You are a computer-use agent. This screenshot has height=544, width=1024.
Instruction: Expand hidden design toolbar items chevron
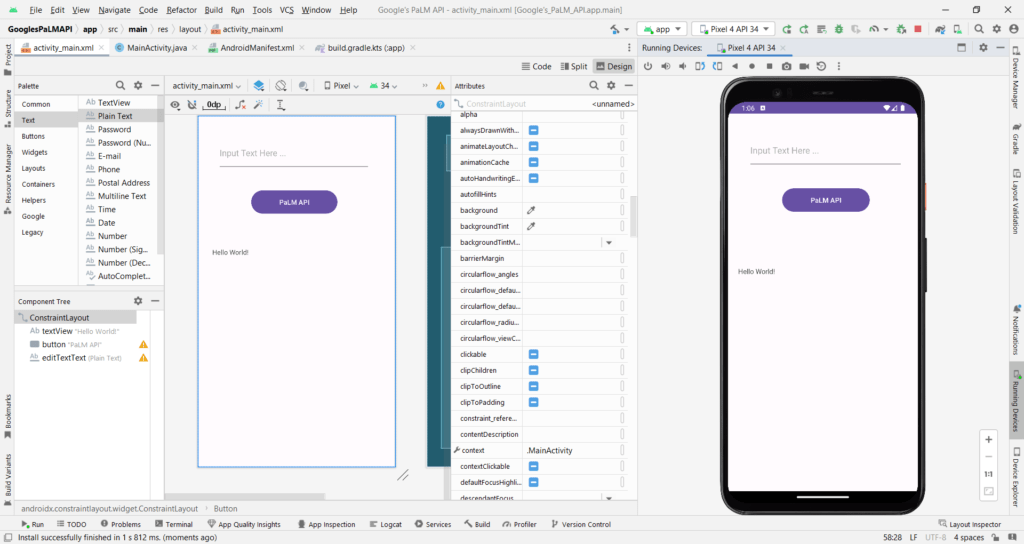point(425,86)
